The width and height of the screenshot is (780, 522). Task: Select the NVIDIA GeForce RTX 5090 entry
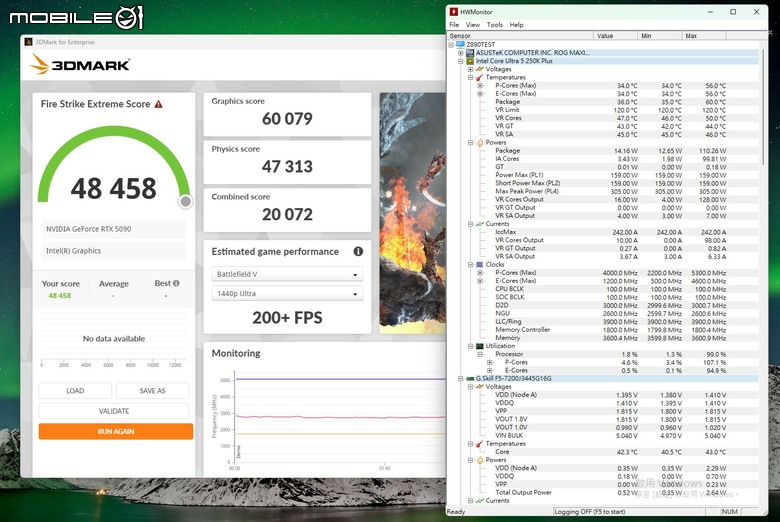(x=114, y=229)
